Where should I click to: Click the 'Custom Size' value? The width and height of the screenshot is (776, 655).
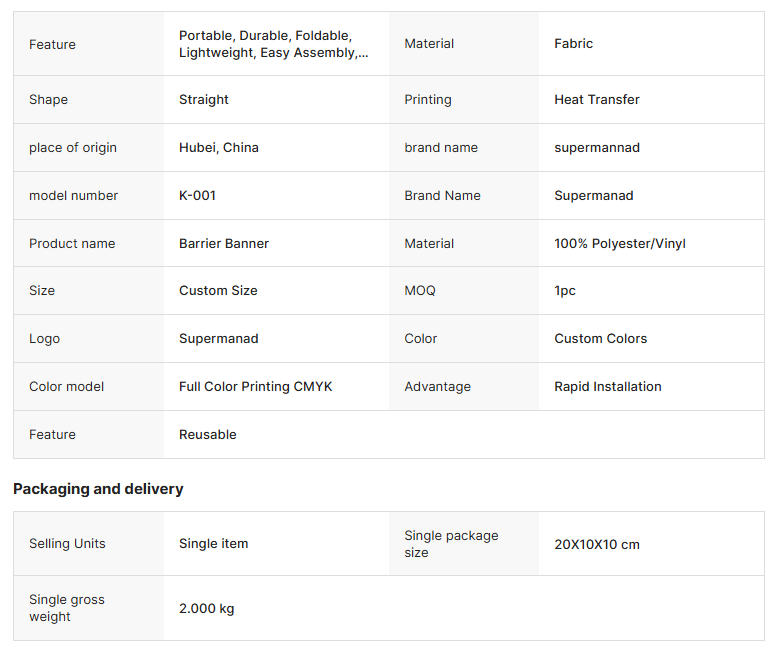(x=218, y=291)
